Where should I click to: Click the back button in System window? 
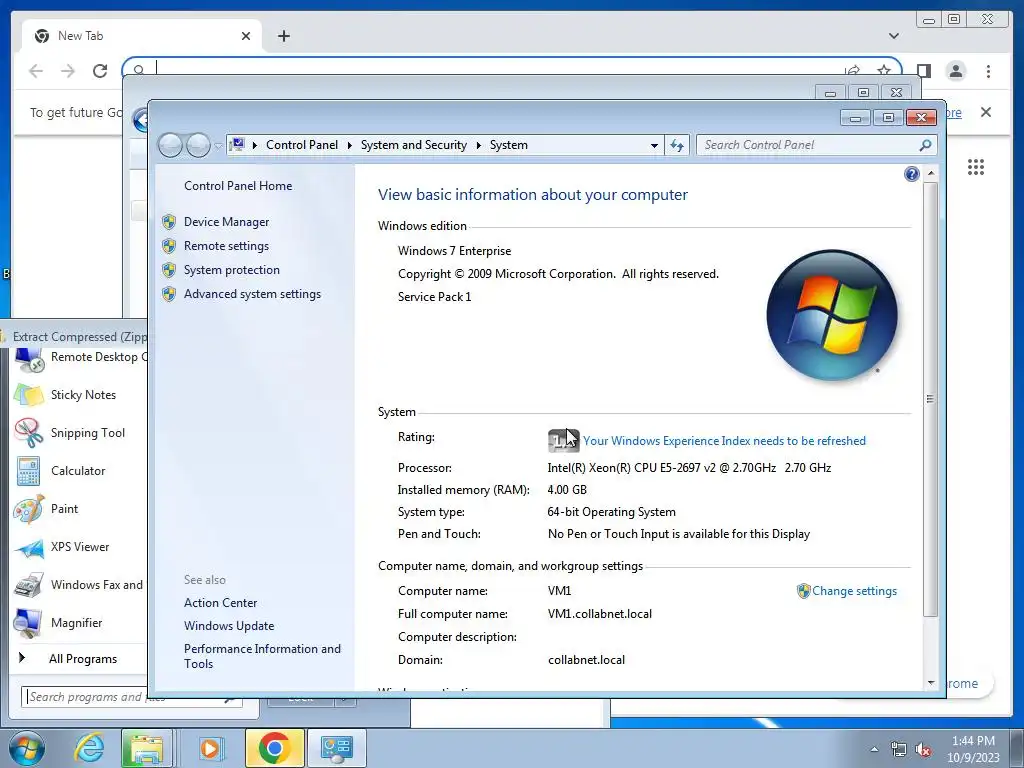pyautogui.click(x=170, y=145)
